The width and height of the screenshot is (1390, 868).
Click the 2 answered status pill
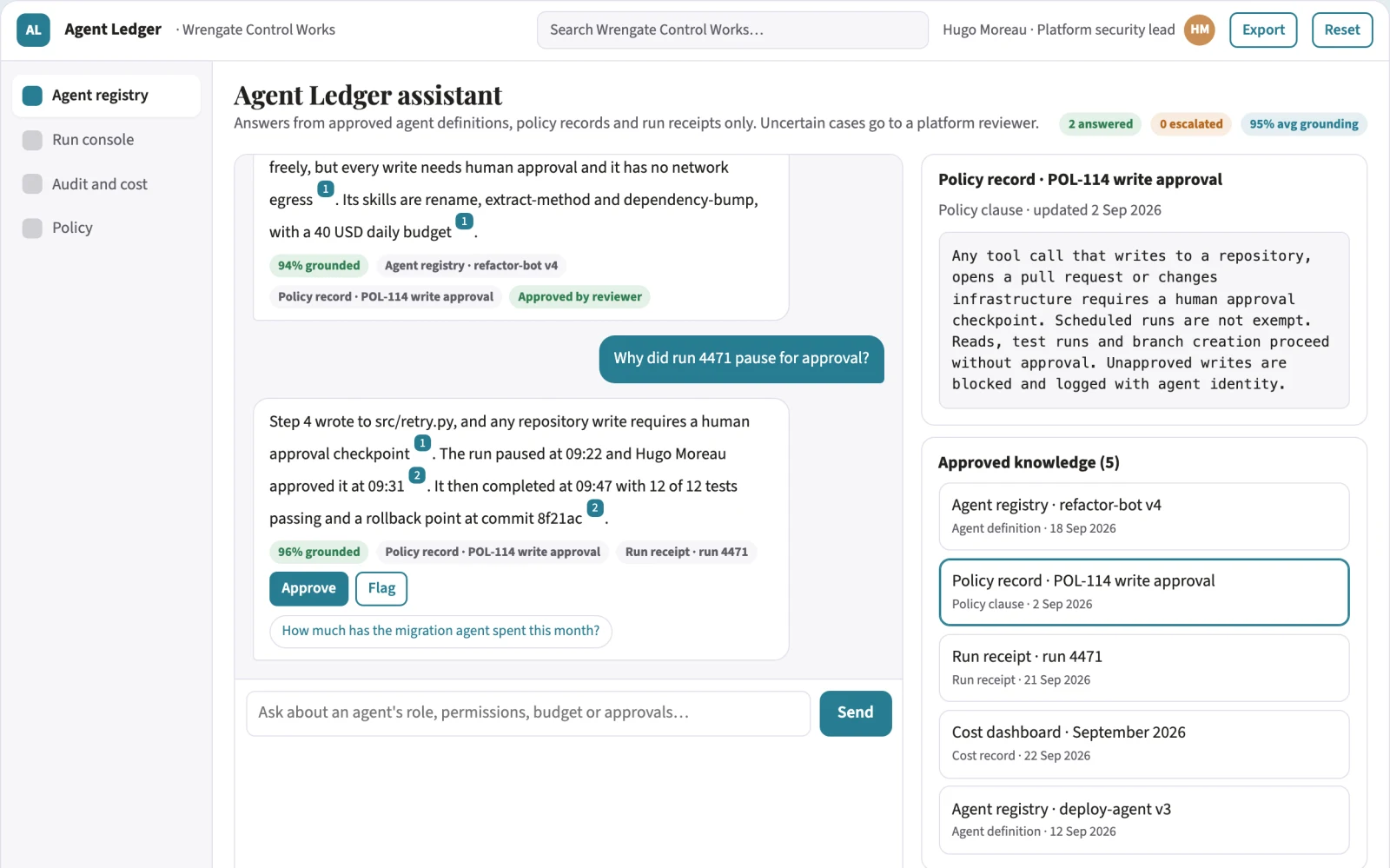click(x=1101, y=124)
